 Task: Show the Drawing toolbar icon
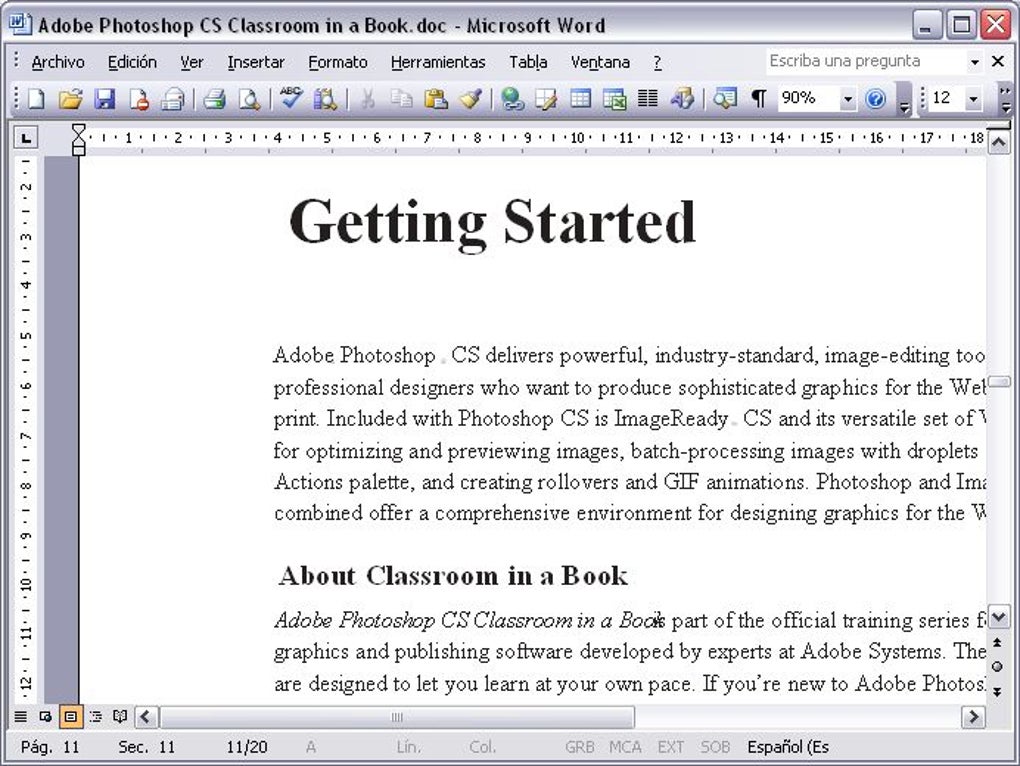click(x=682, y=98)
